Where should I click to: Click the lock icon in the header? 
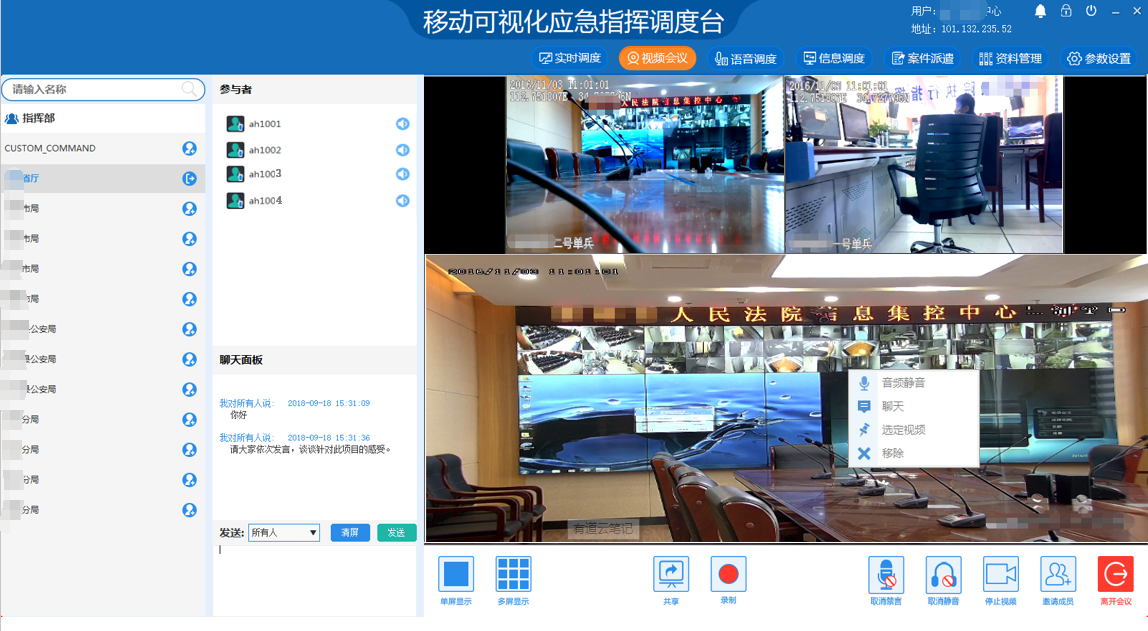click(1066, 11)
